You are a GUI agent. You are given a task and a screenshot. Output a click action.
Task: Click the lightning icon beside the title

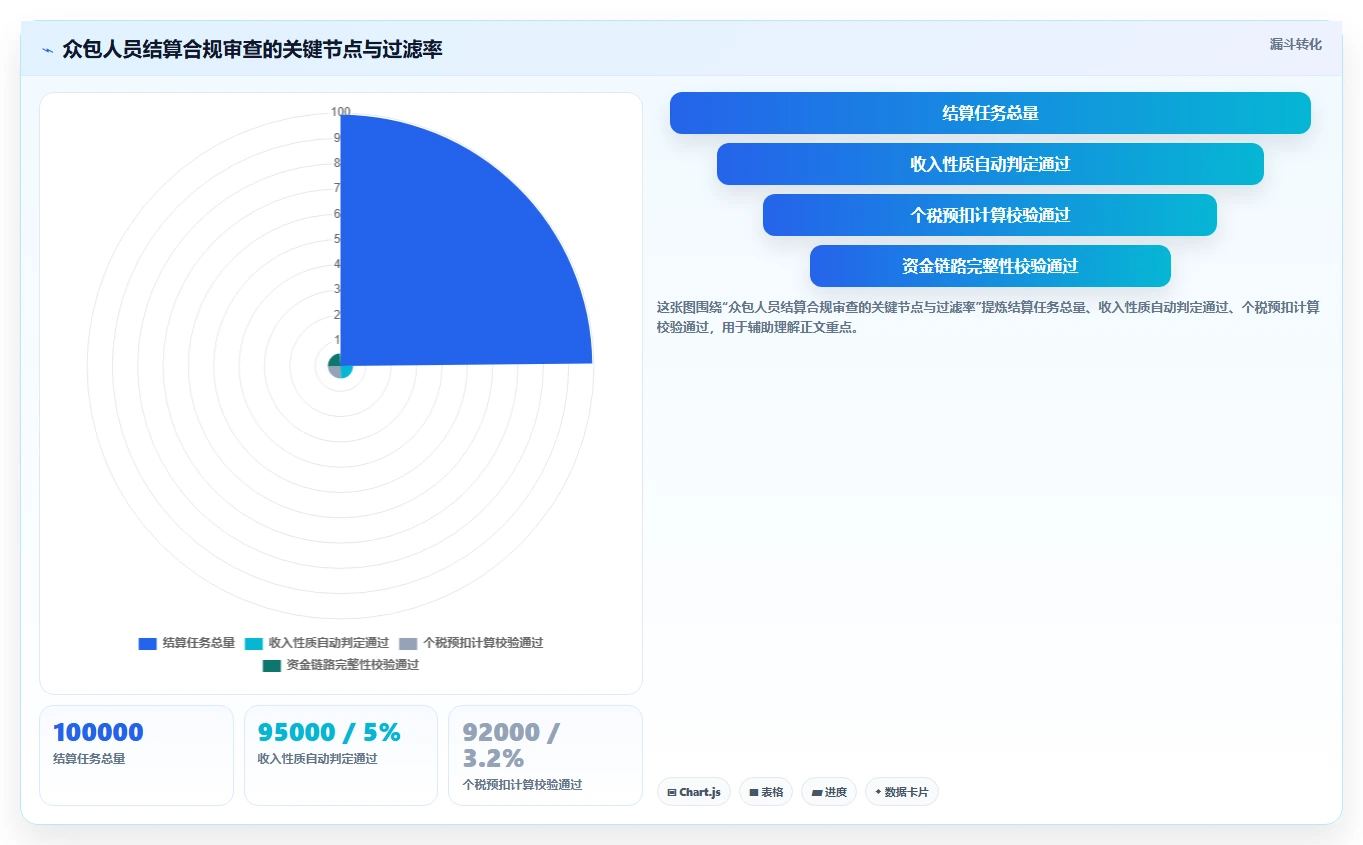tap(47, 50)
